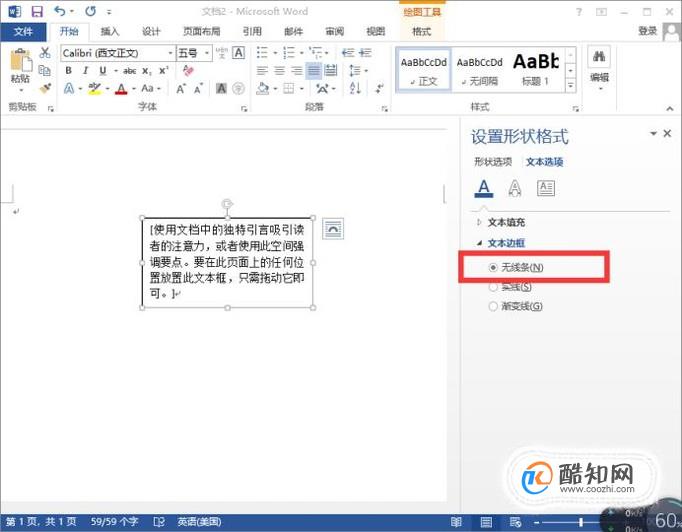
Task: Switch to the Design ribbon tab
Action: click(151, 31)
